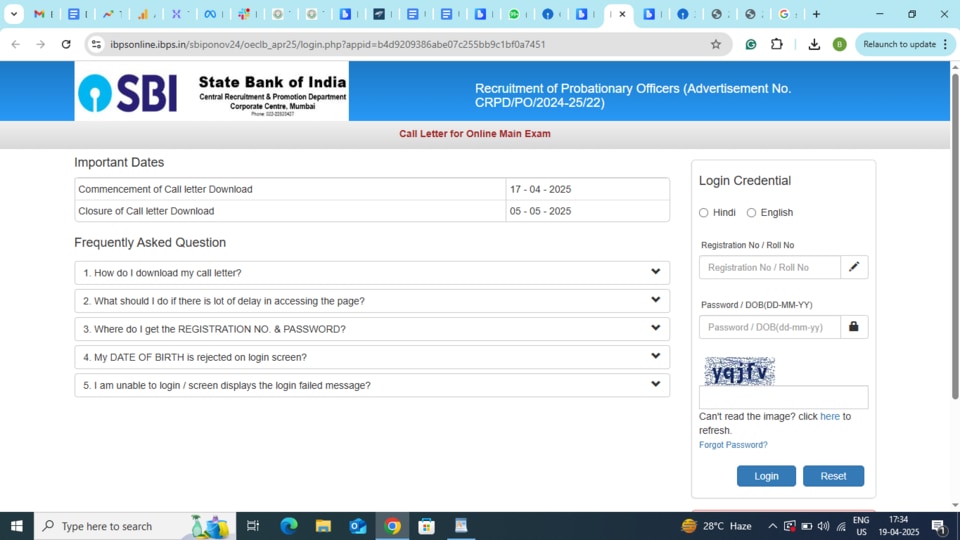Open the Chrome three-dot menu

pos(946,44)
